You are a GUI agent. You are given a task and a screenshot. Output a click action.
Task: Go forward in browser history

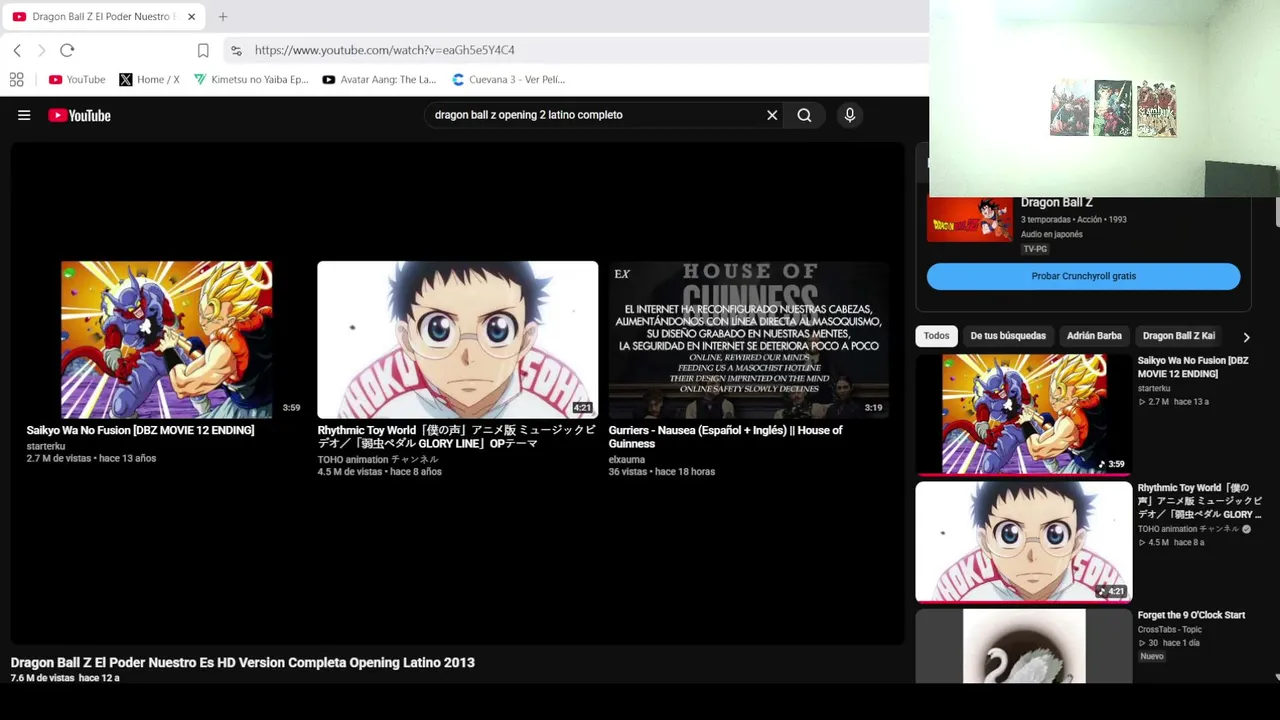(41, 50)
